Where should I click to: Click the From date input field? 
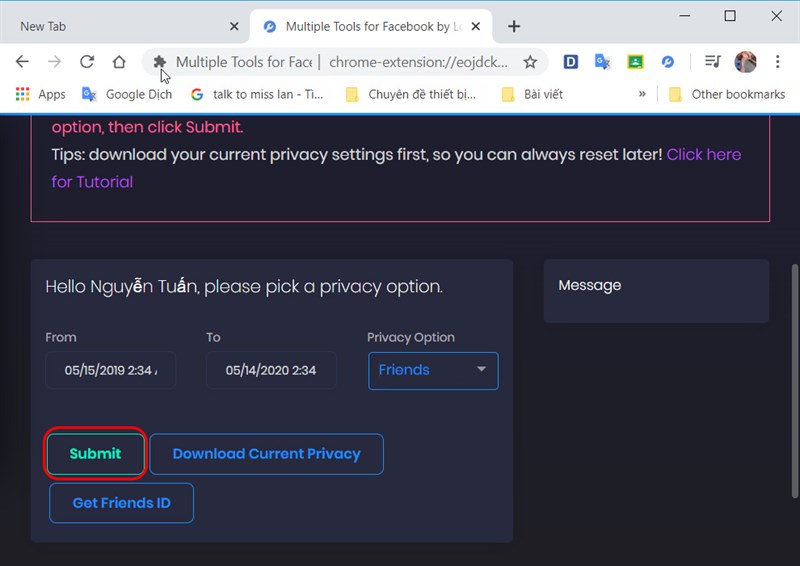pyautogui.click(x=110, y=371)
